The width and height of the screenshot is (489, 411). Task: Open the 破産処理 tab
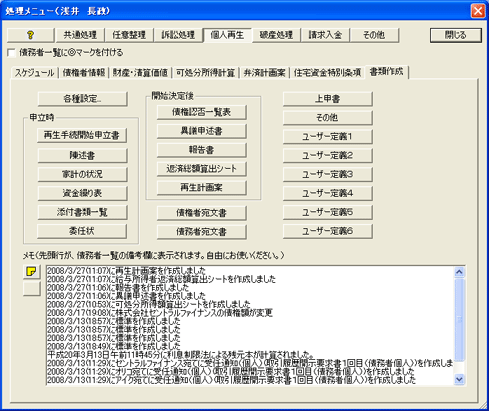pos(276,35)
